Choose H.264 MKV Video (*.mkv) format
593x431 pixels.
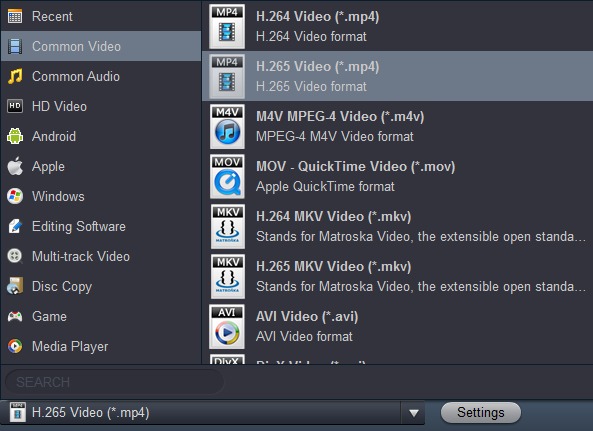[x=398, y=226]
